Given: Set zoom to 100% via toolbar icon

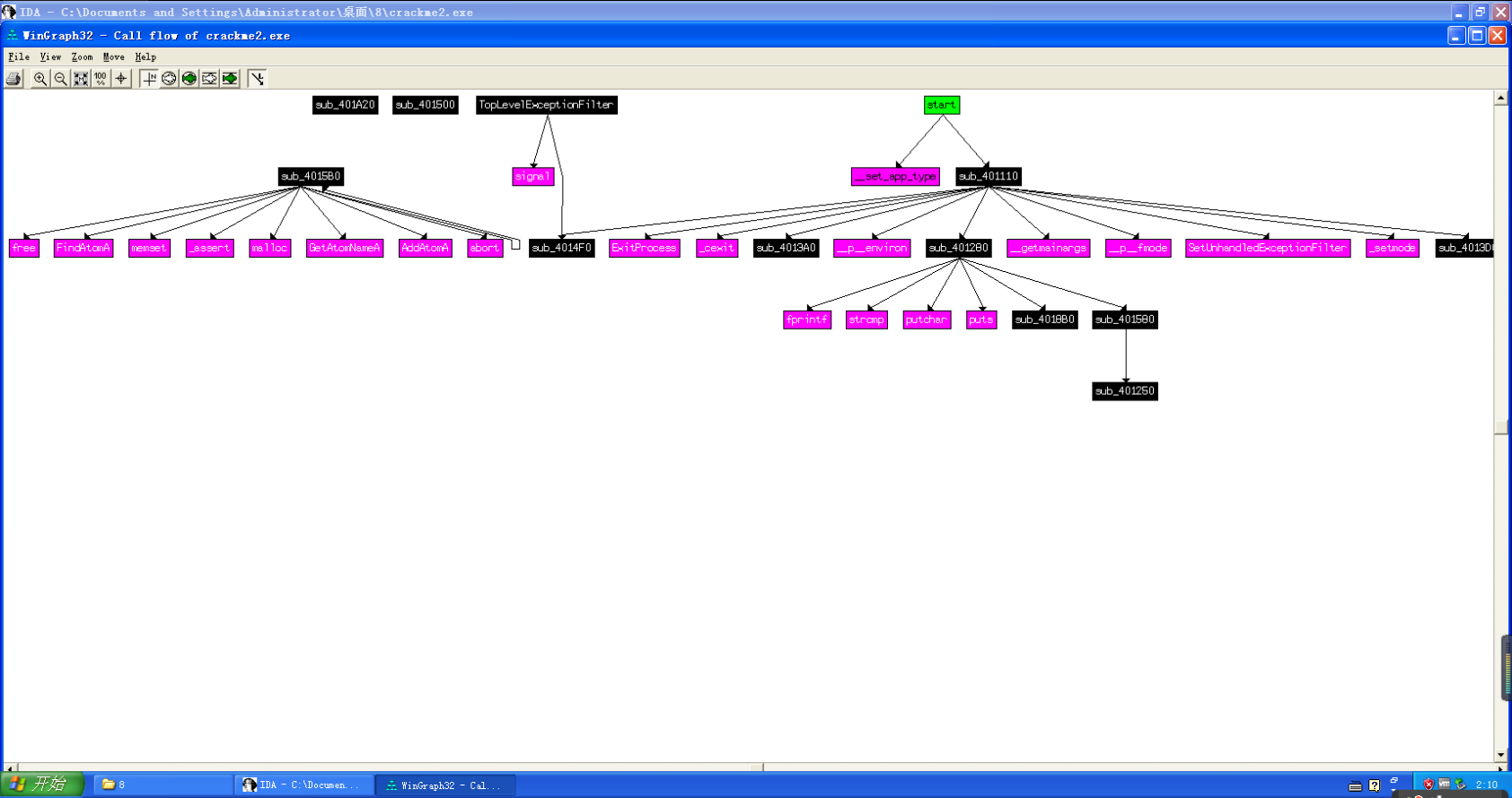Looking at the screenshot, I should point(101,79).
